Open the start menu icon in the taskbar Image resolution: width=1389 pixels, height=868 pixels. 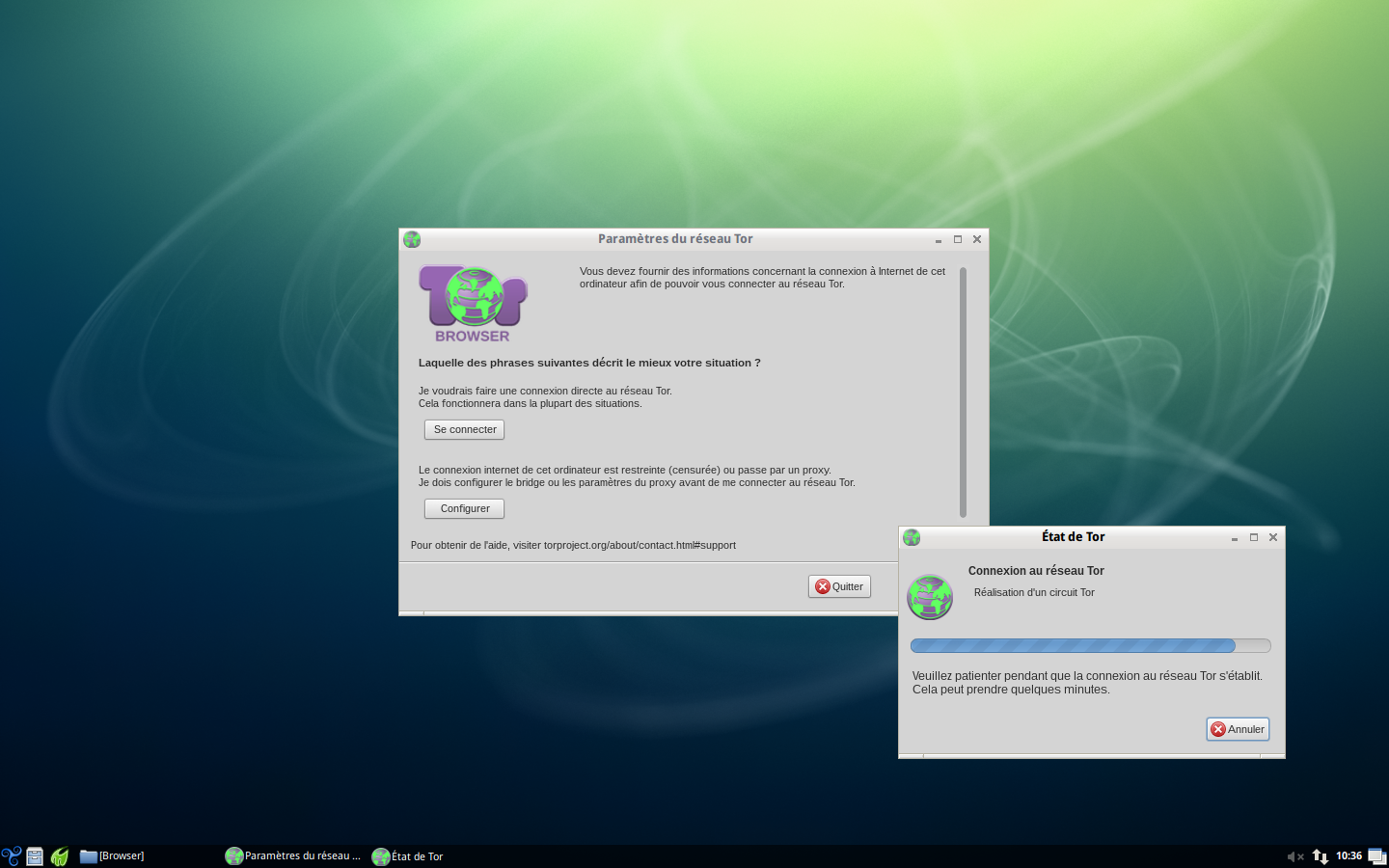[x=12, y=855]
